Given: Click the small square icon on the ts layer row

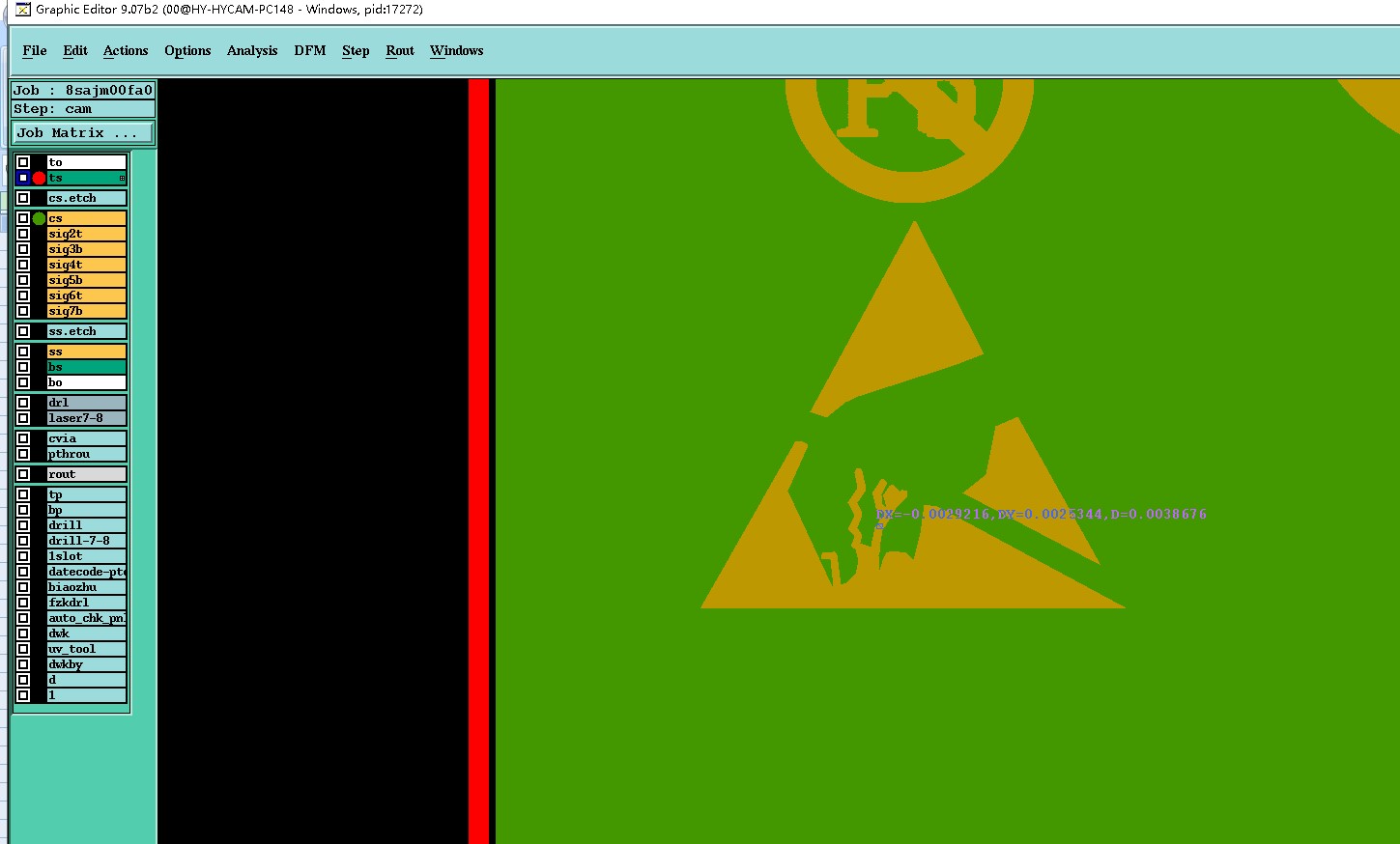Looking at the screenshot, I should [122, 178].
